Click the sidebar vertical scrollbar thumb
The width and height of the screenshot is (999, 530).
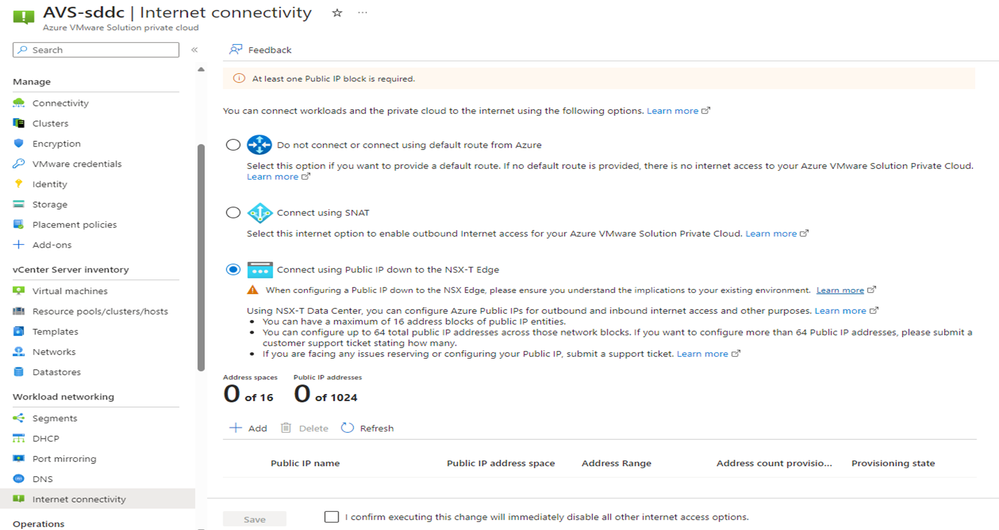click(201, 257)
